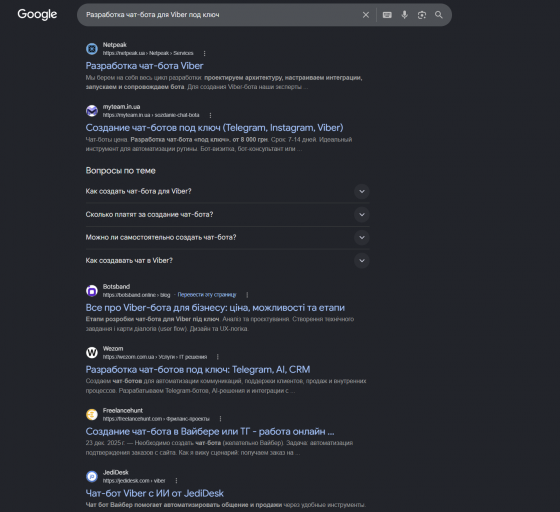Click the Freelancehunt site name
Image resolution: width=560 pixels, height=512 pixels.
click(x=122, y=411)
